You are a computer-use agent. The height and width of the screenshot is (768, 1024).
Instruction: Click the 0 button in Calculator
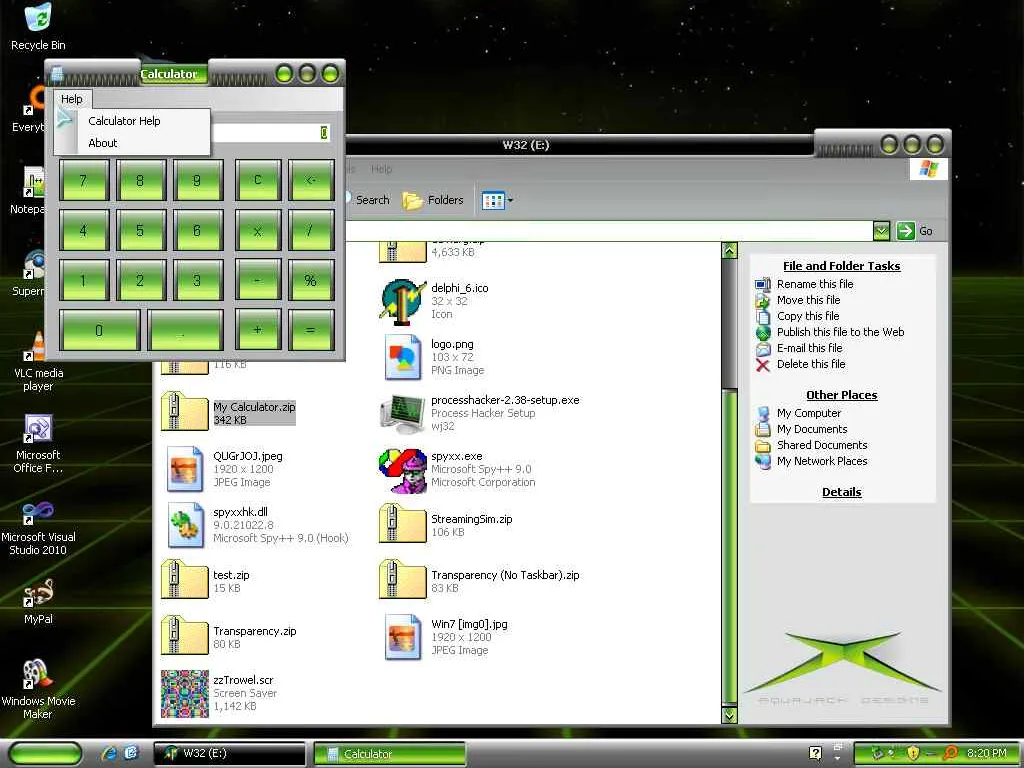pos(99,330)
